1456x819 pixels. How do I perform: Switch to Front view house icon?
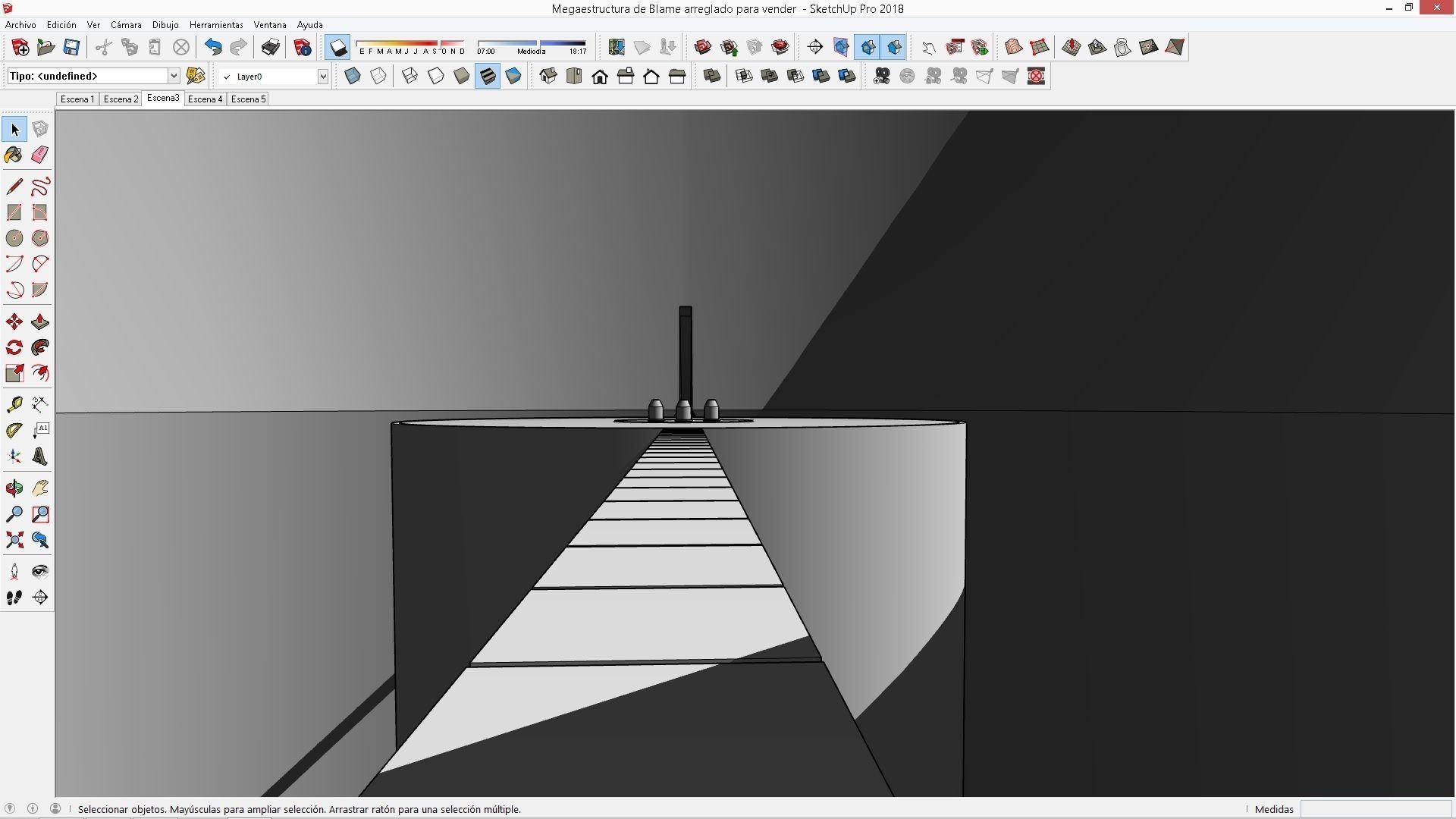pyautogui.click(x=600, y=77)
